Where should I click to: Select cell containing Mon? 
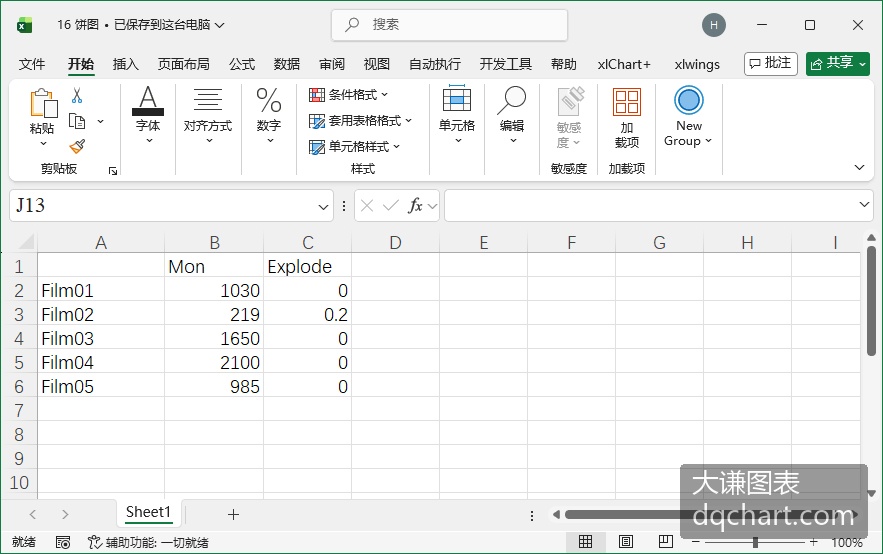[x=214, y=266]
